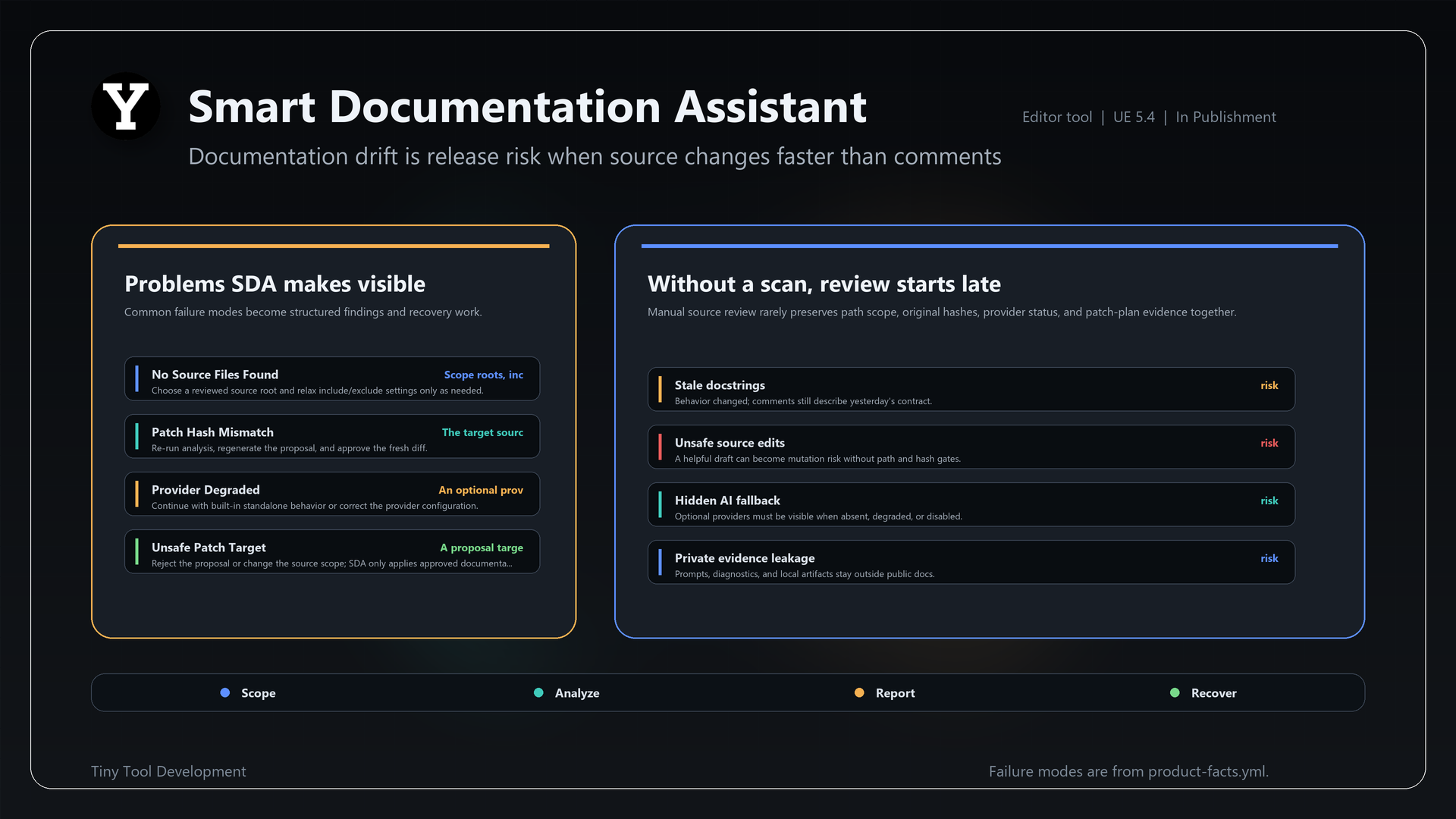Image resolution: width=1456 pixels, height=819 pixels.
Task: Click risk tag on Hidden AI fallback
Action: click(x=1269, y=500)
